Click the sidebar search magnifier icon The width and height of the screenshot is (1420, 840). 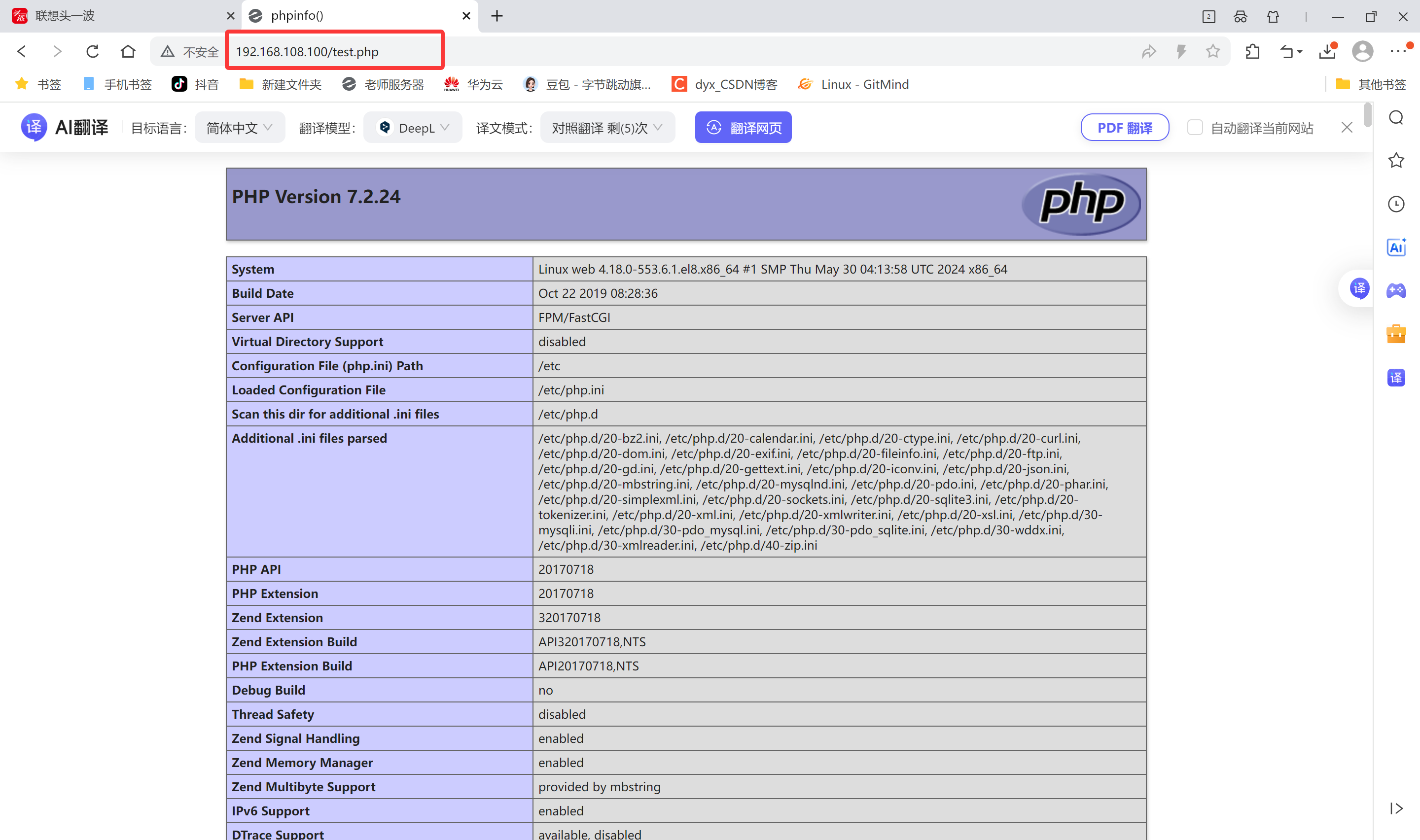click(x=1396, y=118)
